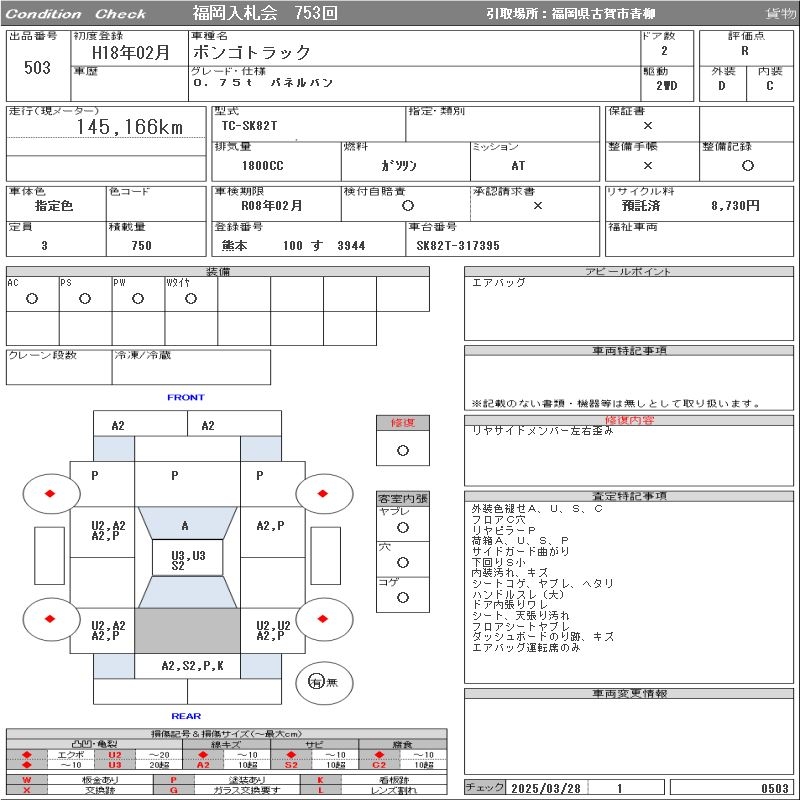800x800 pixels.
Task: Click the body color 指定色
Action: click(54, 206)
